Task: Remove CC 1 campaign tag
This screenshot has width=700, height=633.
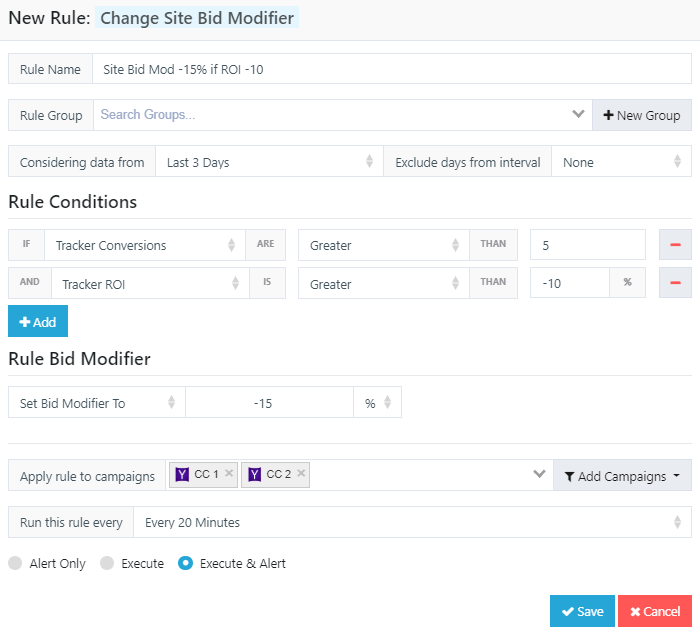Action: (x=229, y=473)
